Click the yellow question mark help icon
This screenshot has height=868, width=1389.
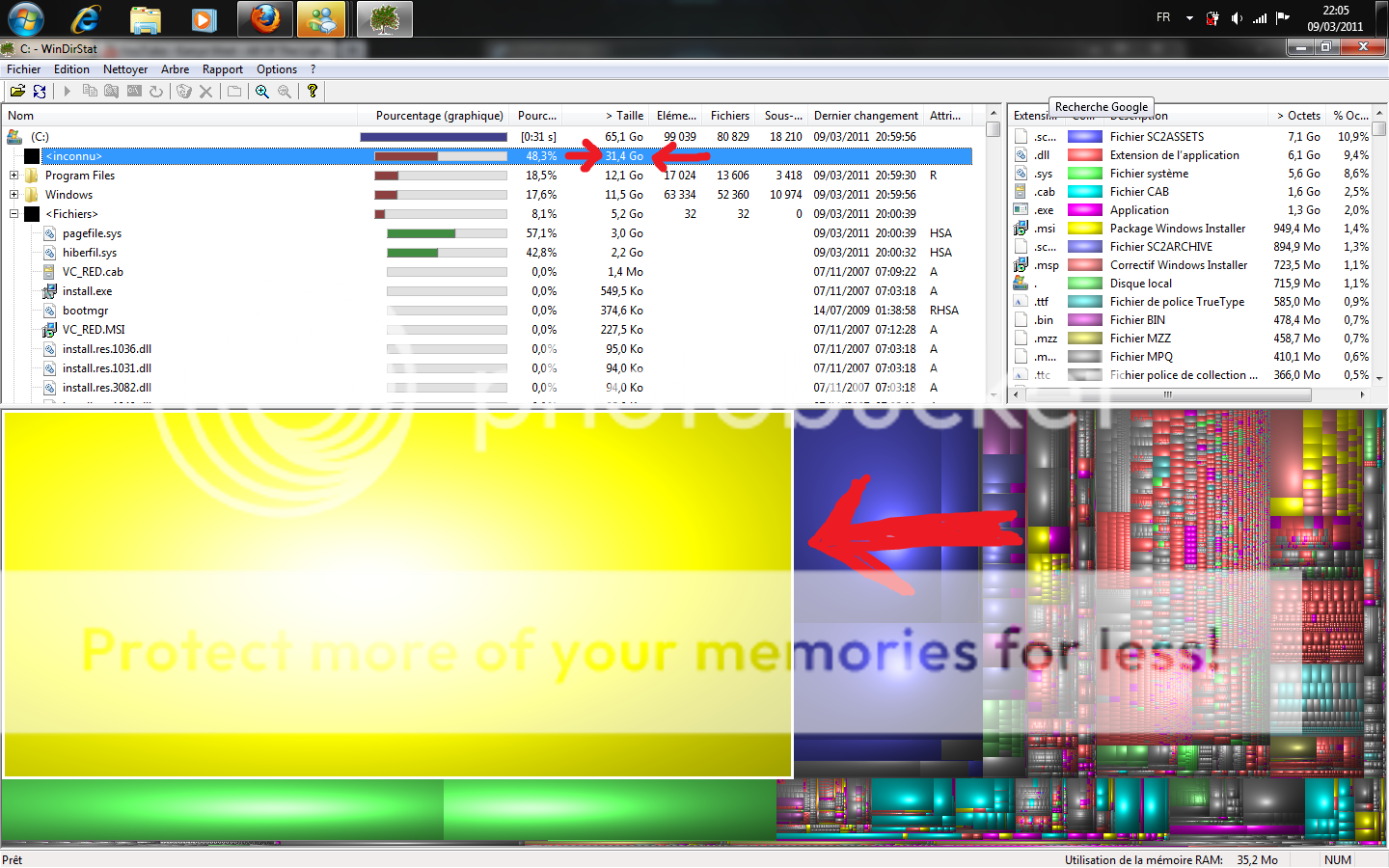[312, 91]
